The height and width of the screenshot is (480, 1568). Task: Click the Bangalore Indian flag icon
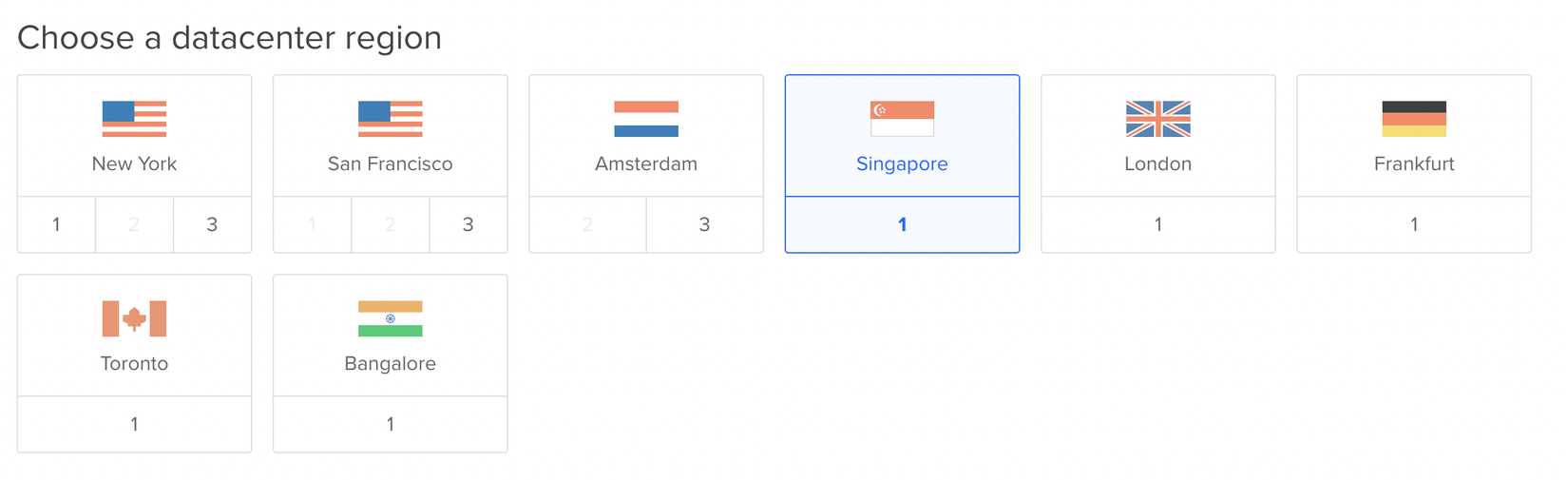click(x=390, y=318)
